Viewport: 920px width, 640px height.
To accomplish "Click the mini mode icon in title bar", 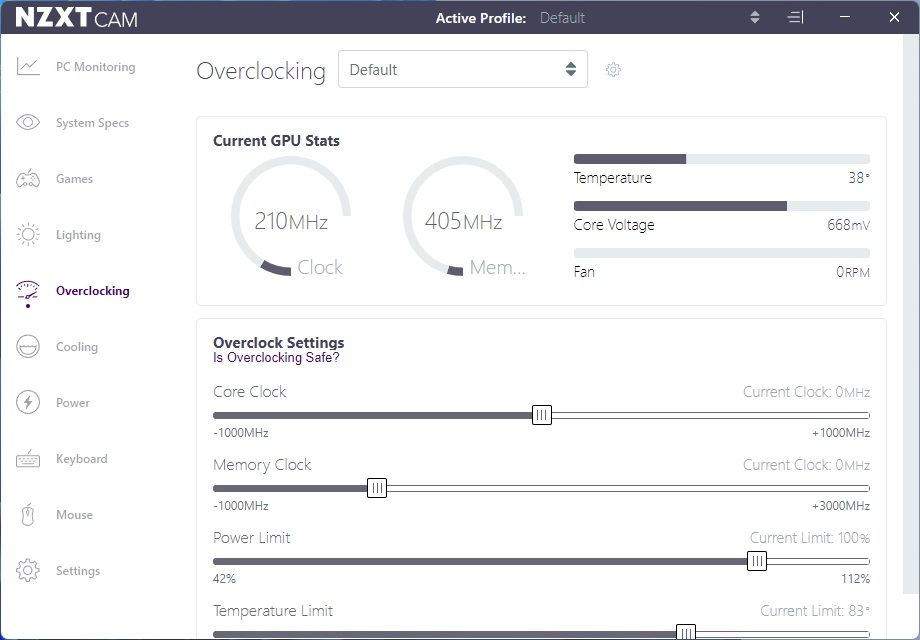I will coord(795,18).
